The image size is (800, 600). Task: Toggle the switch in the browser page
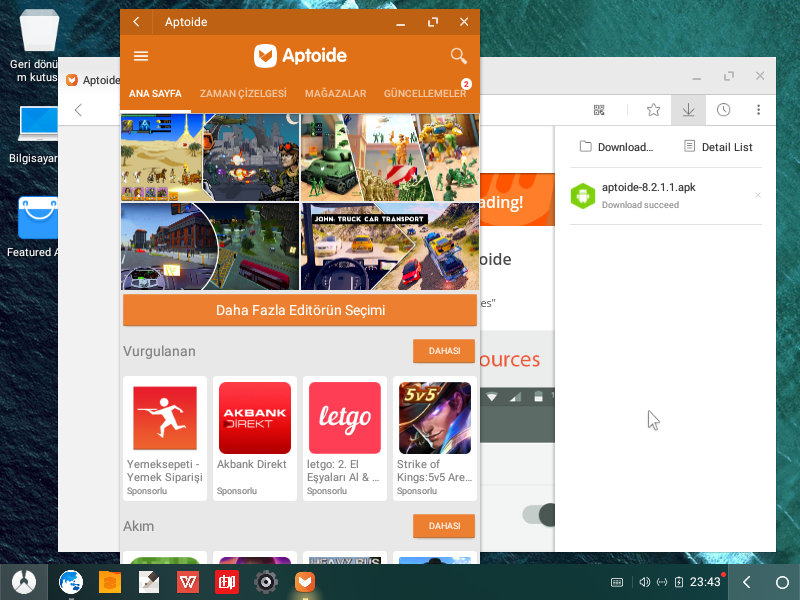point(539,515)
